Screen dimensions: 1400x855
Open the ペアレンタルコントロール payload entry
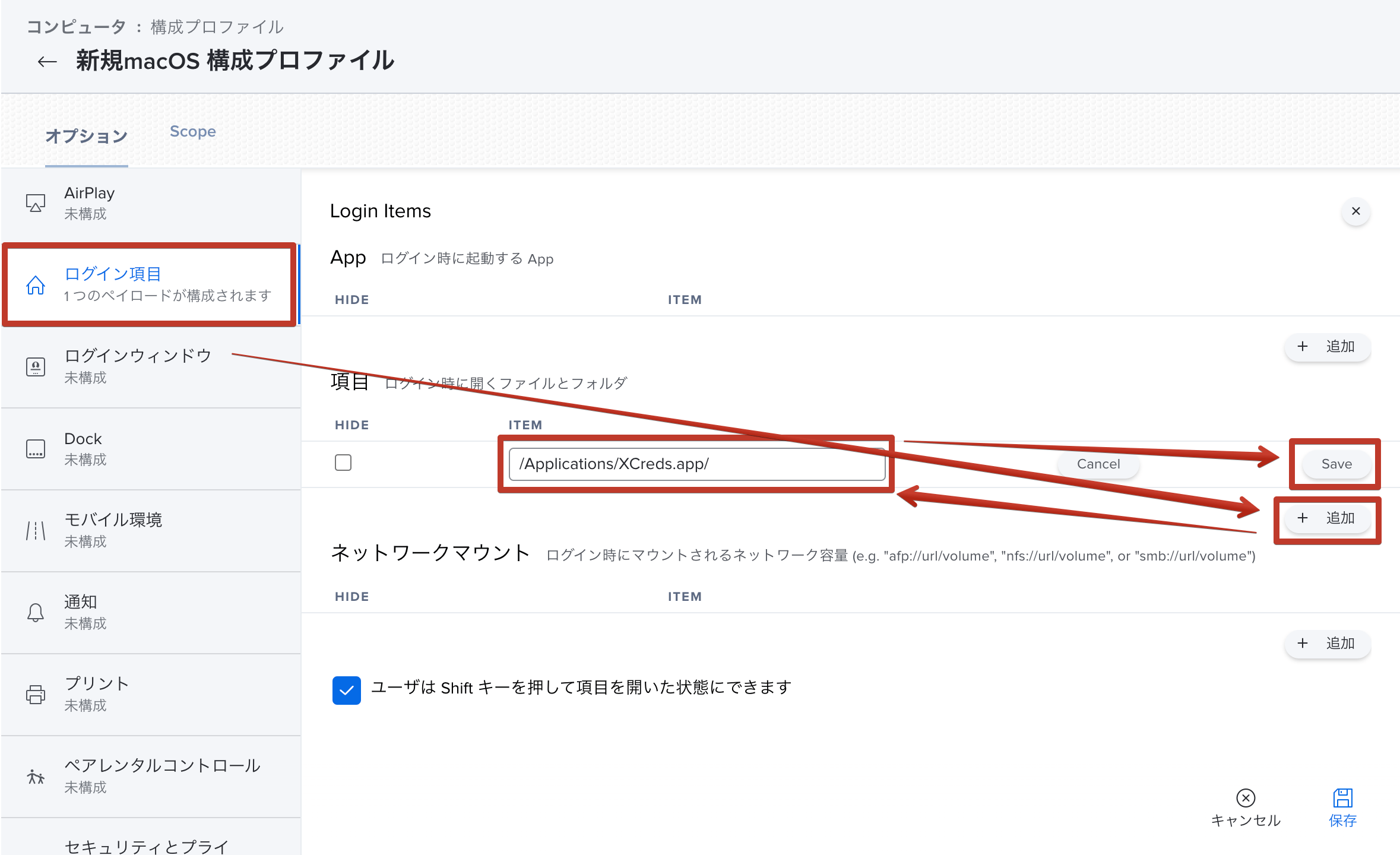pos(151,777)
